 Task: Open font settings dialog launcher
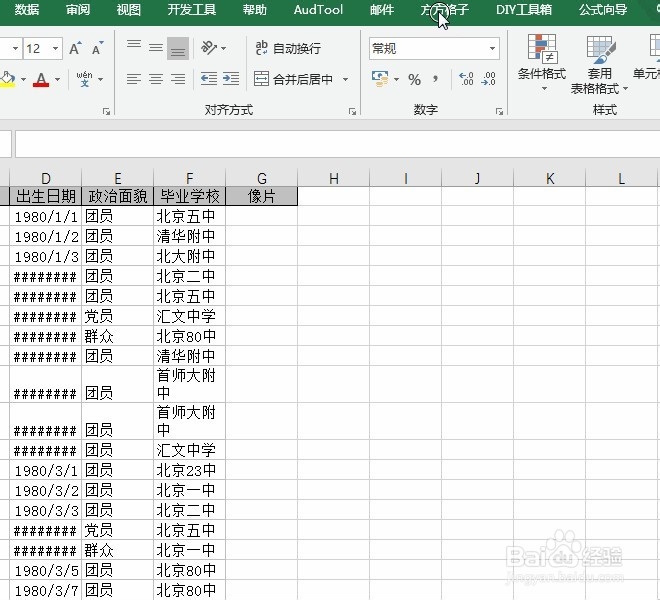pos(106,111)
